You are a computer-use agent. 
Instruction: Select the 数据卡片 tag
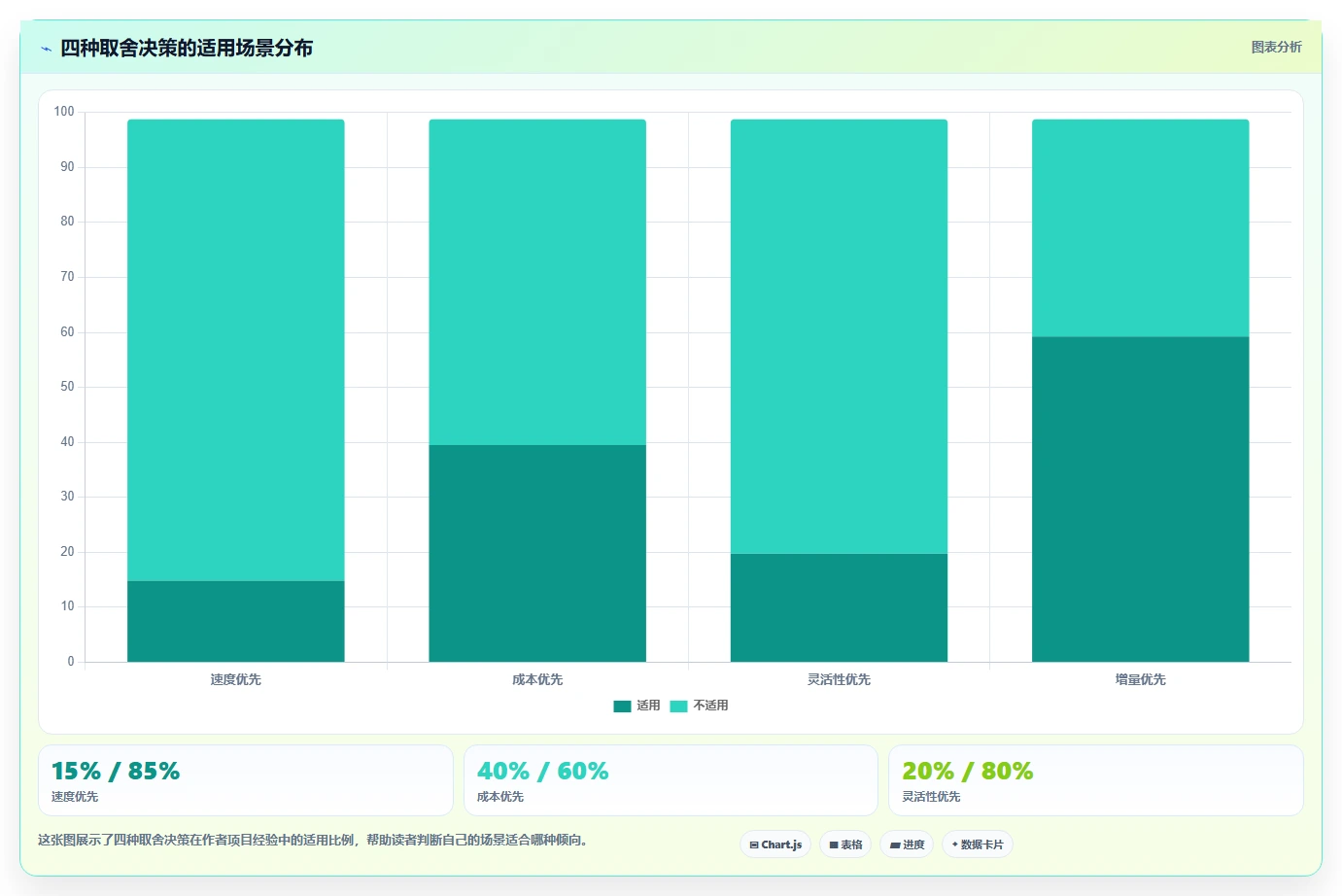[978, 844]
